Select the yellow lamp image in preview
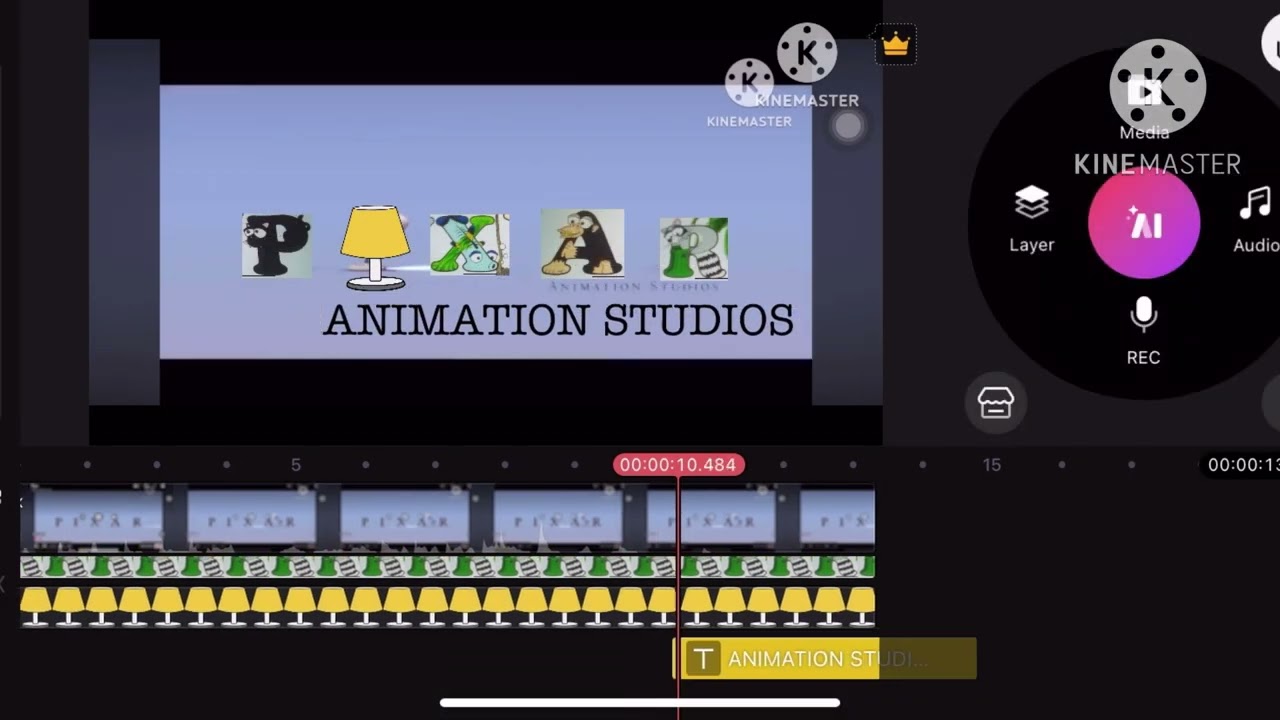This screenshot has height=720, width=1280. click(x=375, y=246)
